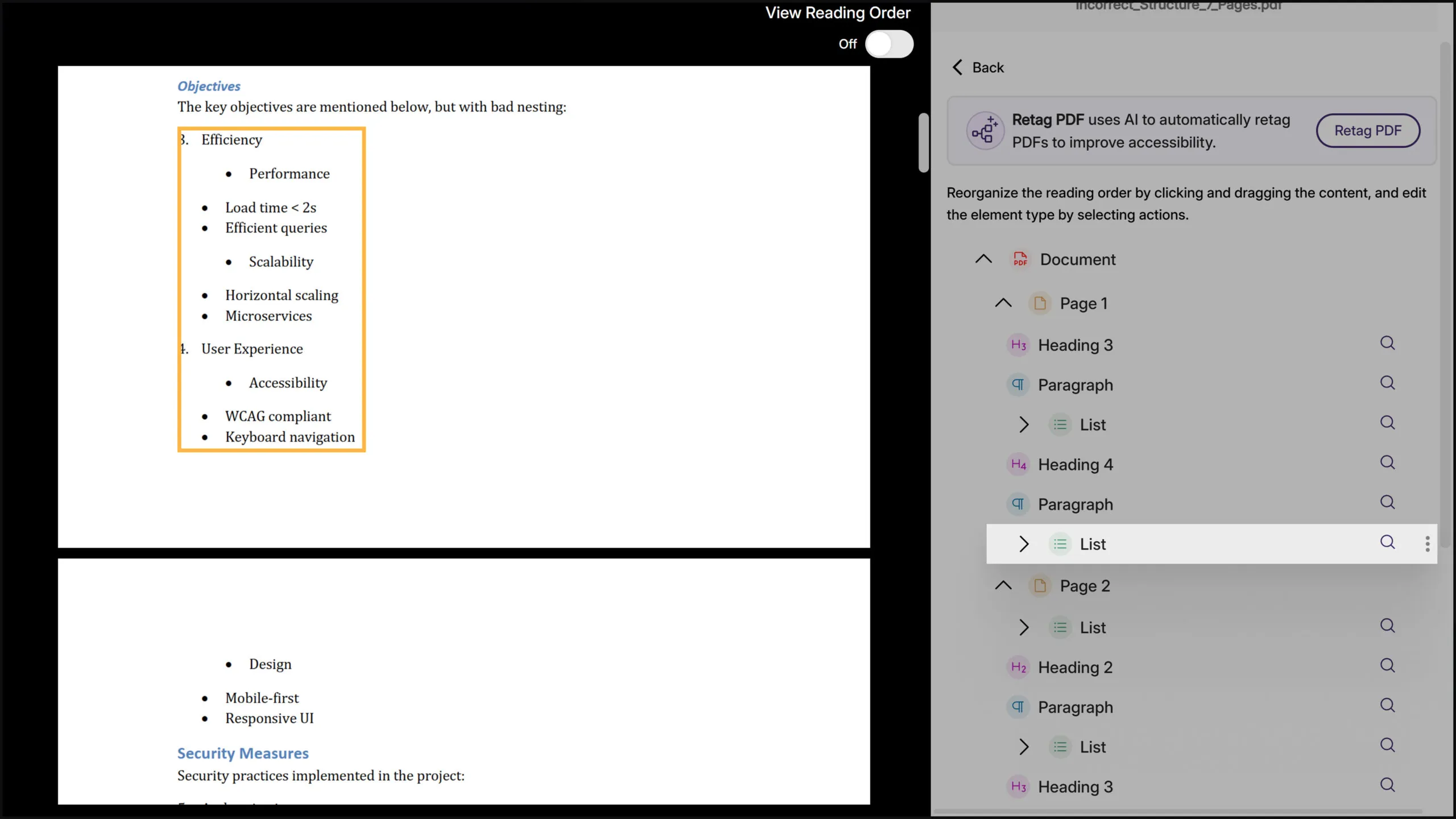The image size is (1456, 819).
Task: Collapse the Page 2 node
Action: coord(1003,586)
